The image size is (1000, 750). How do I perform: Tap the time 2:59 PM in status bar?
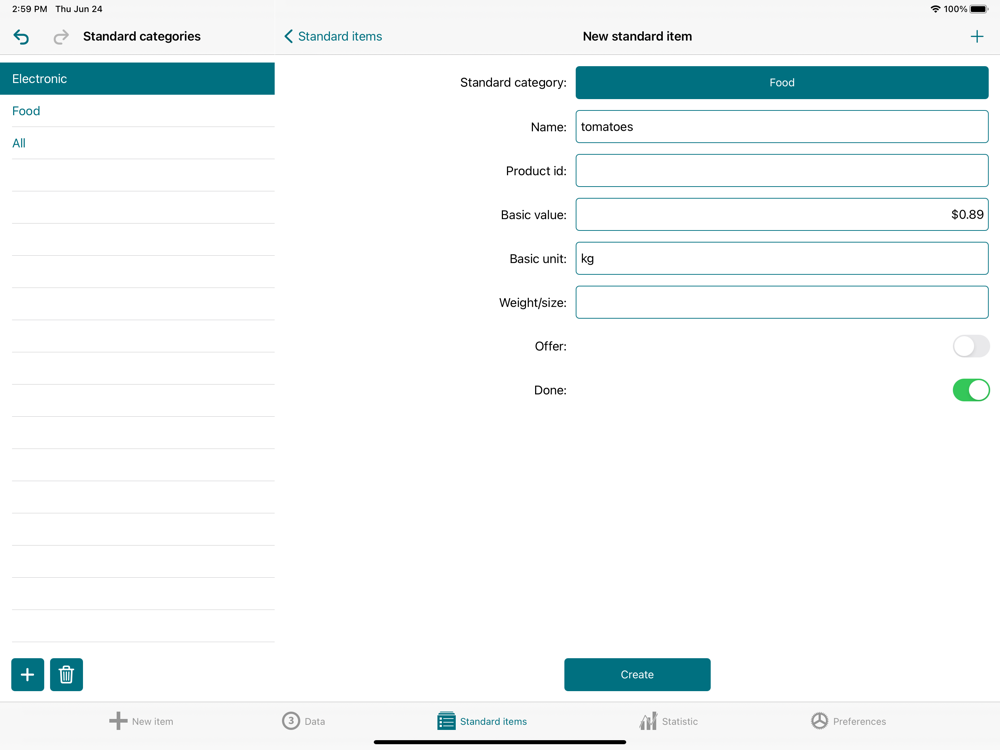[x=29, y=9]
